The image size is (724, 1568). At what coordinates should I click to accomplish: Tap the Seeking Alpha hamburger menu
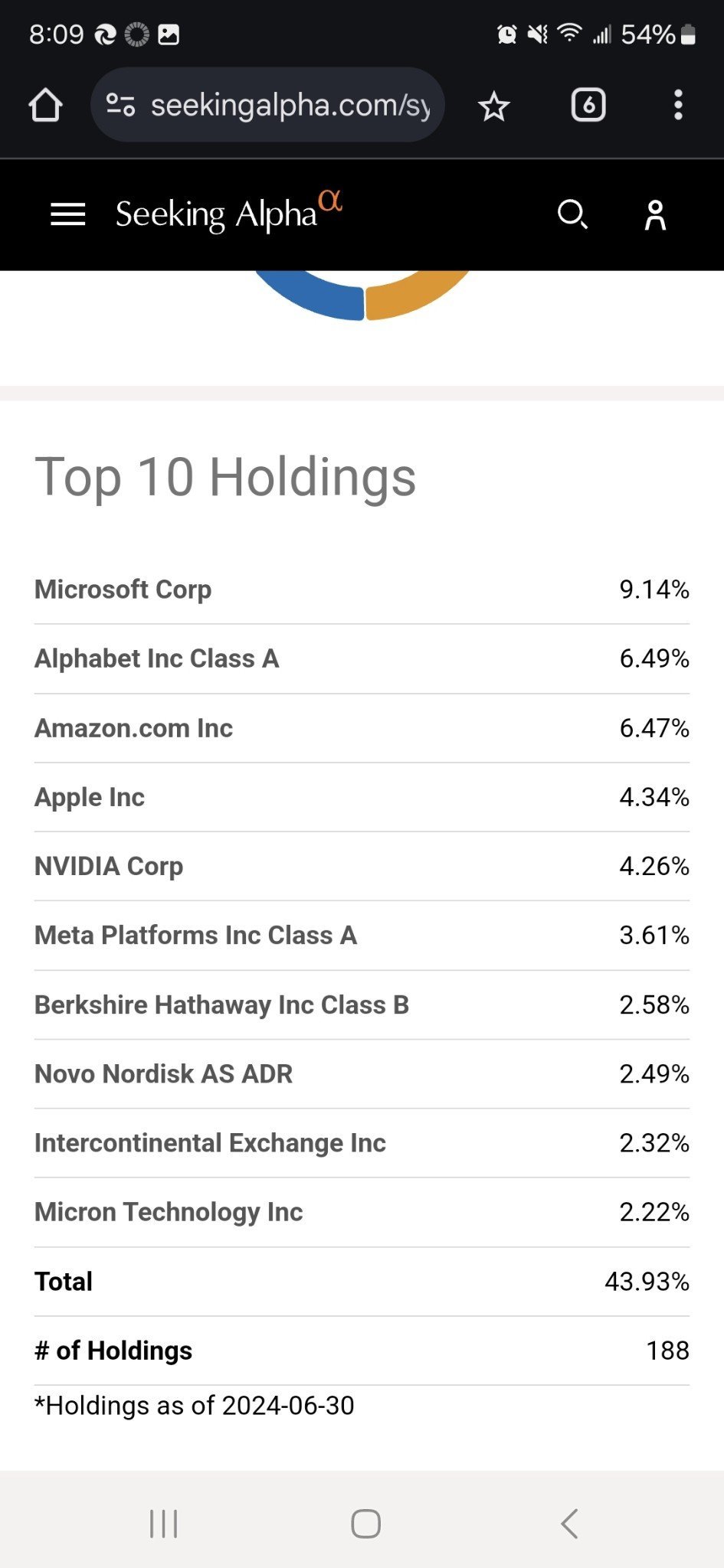67,215
